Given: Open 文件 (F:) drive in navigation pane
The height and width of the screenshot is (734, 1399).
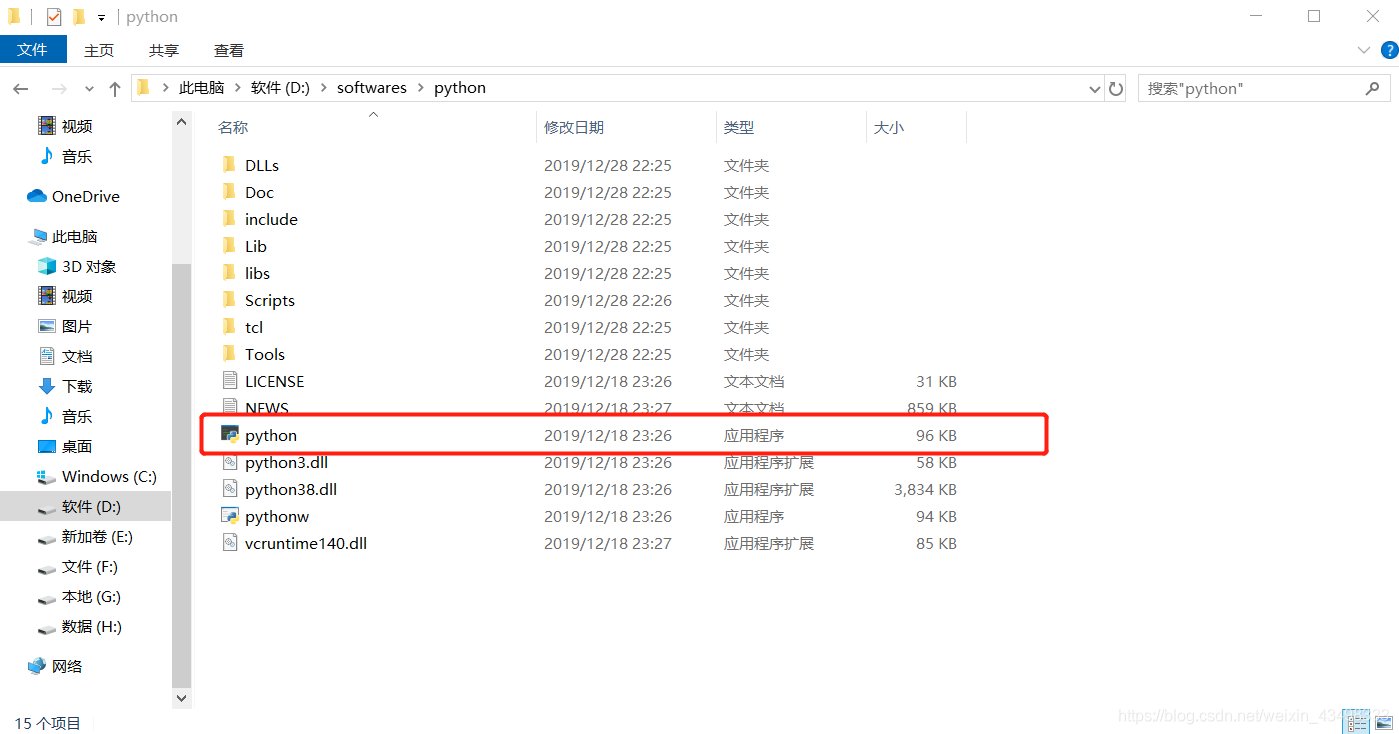Looking at the screenshot, I should 90,566.
